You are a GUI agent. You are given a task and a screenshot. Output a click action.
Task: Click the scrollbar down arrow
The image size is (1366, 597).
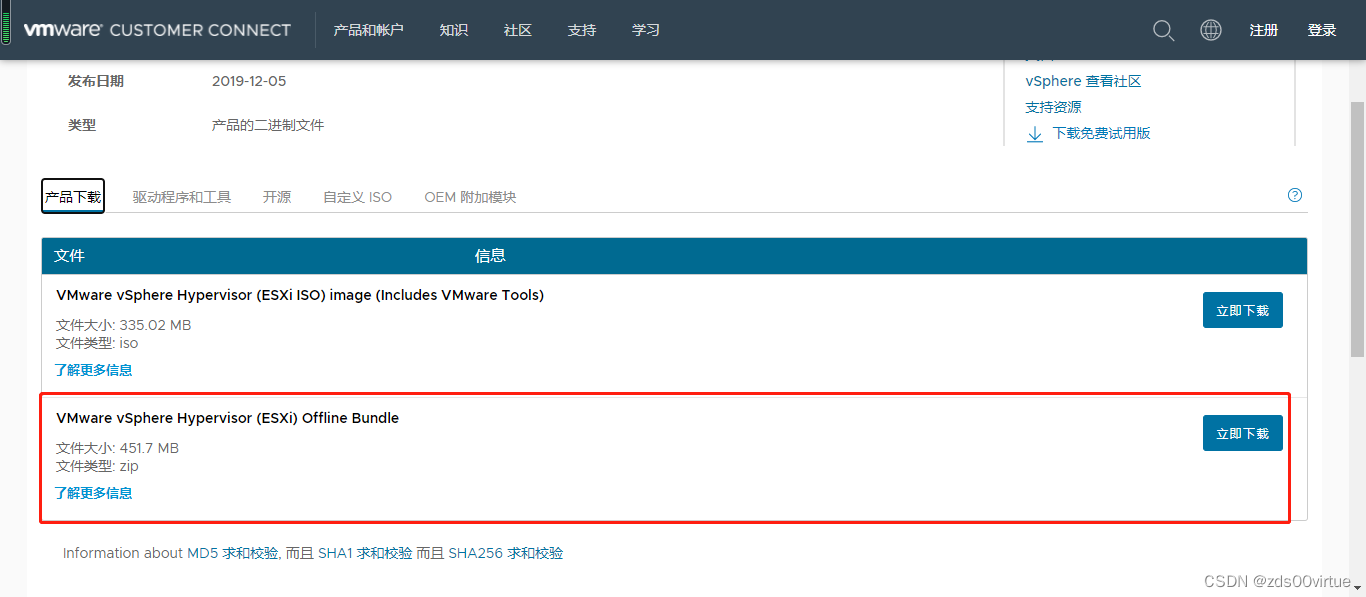click(1357, 588)
